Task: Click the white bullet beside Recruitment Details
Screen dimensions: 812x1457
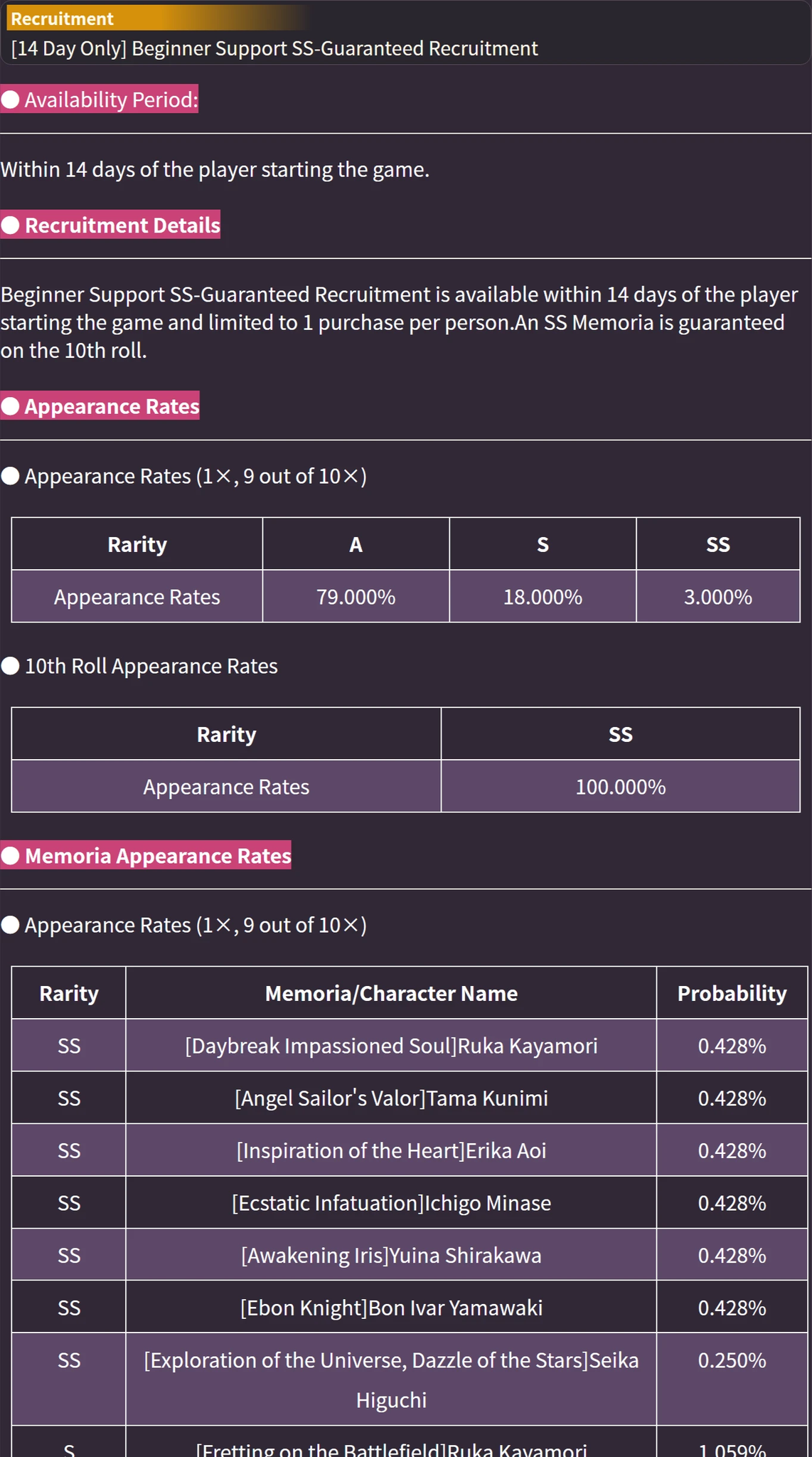Action: (11, 225)
